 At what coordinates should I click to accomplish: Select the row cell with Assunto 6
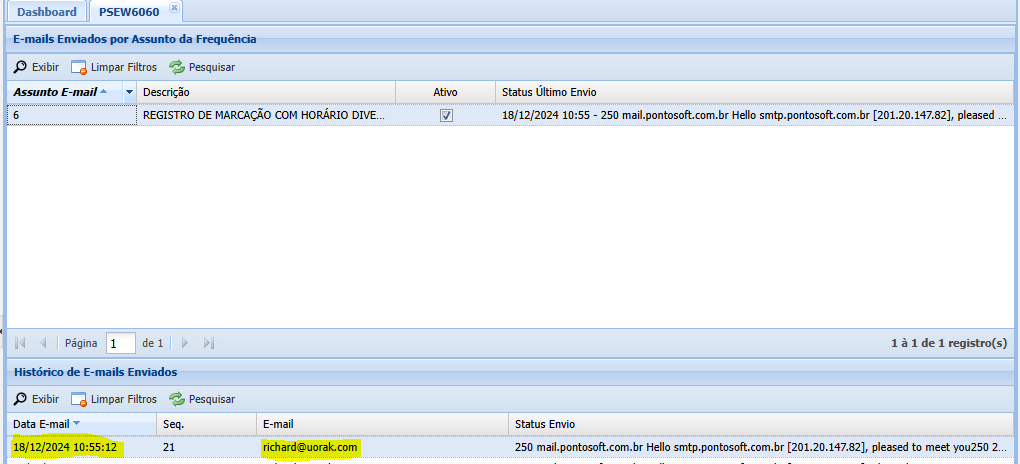72,115
